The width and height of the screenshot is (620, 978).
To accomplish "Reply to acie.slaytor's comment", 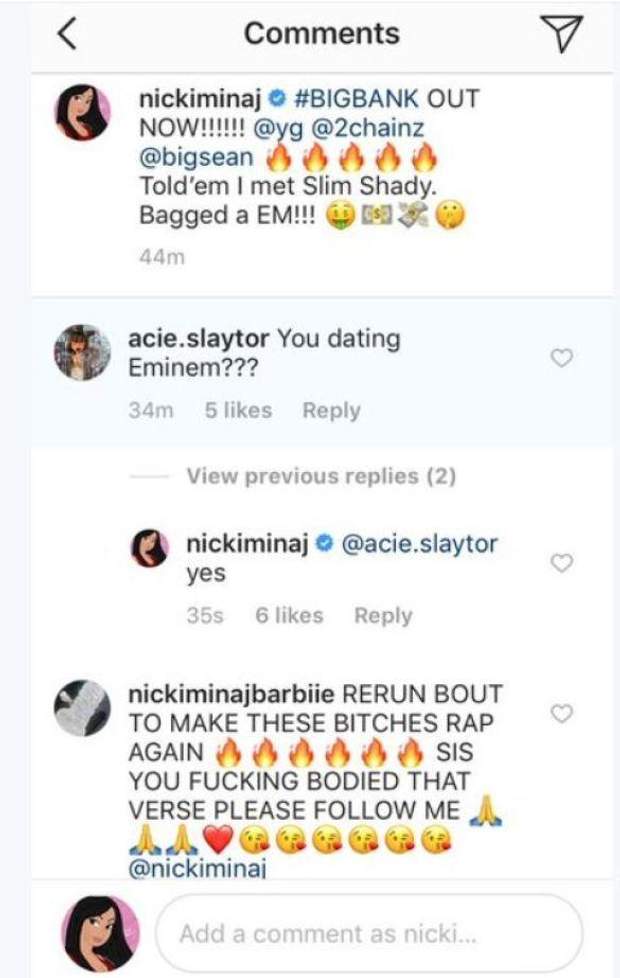I will [x=331, y=410].
